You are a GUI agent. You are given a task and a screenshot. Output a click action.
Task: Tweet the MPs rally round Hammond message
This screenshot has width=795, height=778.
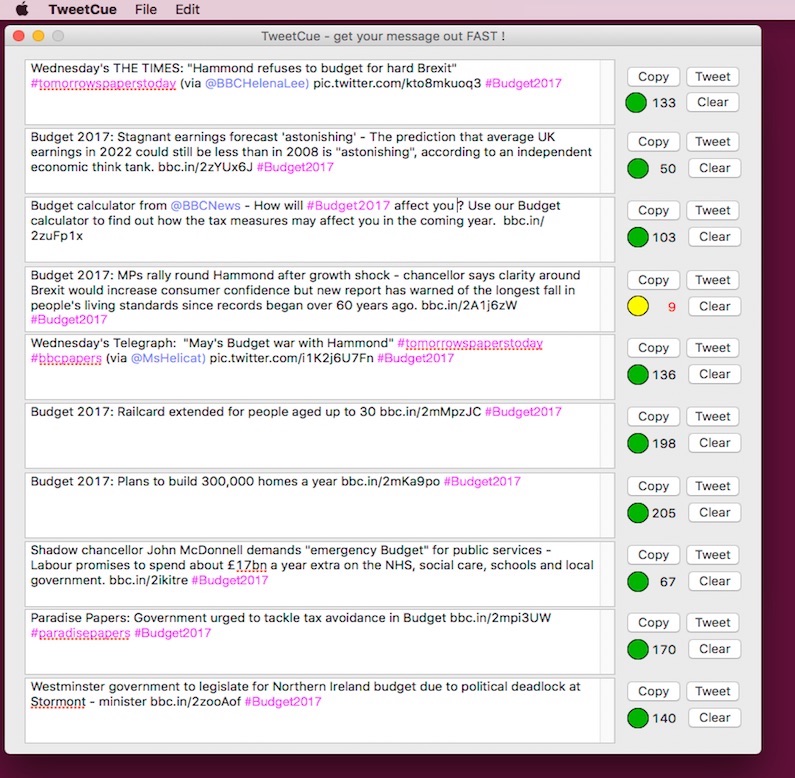pos(712,280)
